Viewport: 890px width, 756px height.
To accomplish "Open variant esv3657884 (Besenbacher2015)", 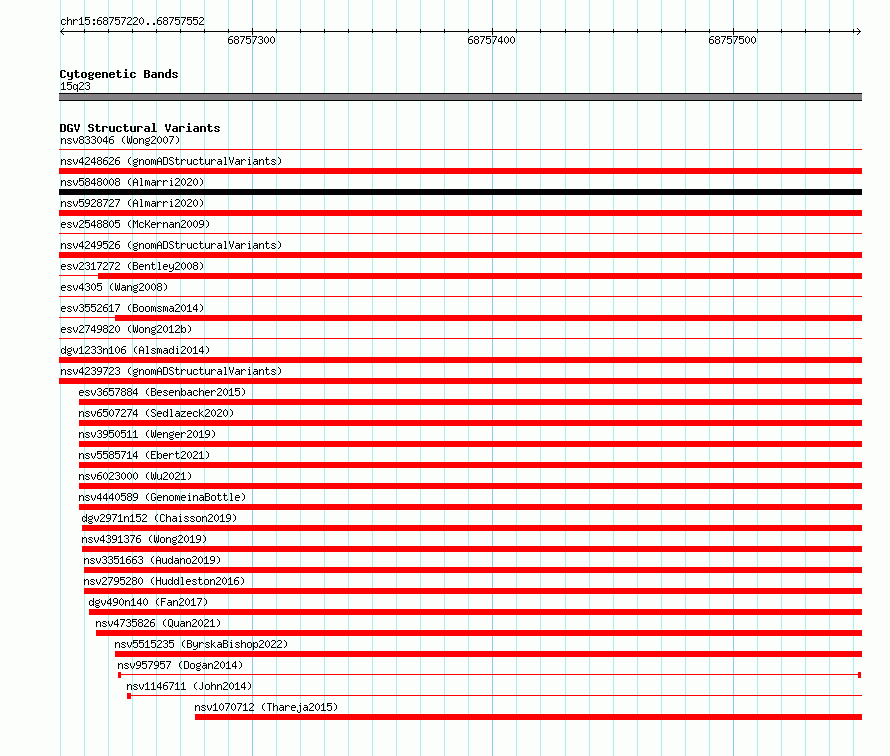I will (x=162, y=392).
